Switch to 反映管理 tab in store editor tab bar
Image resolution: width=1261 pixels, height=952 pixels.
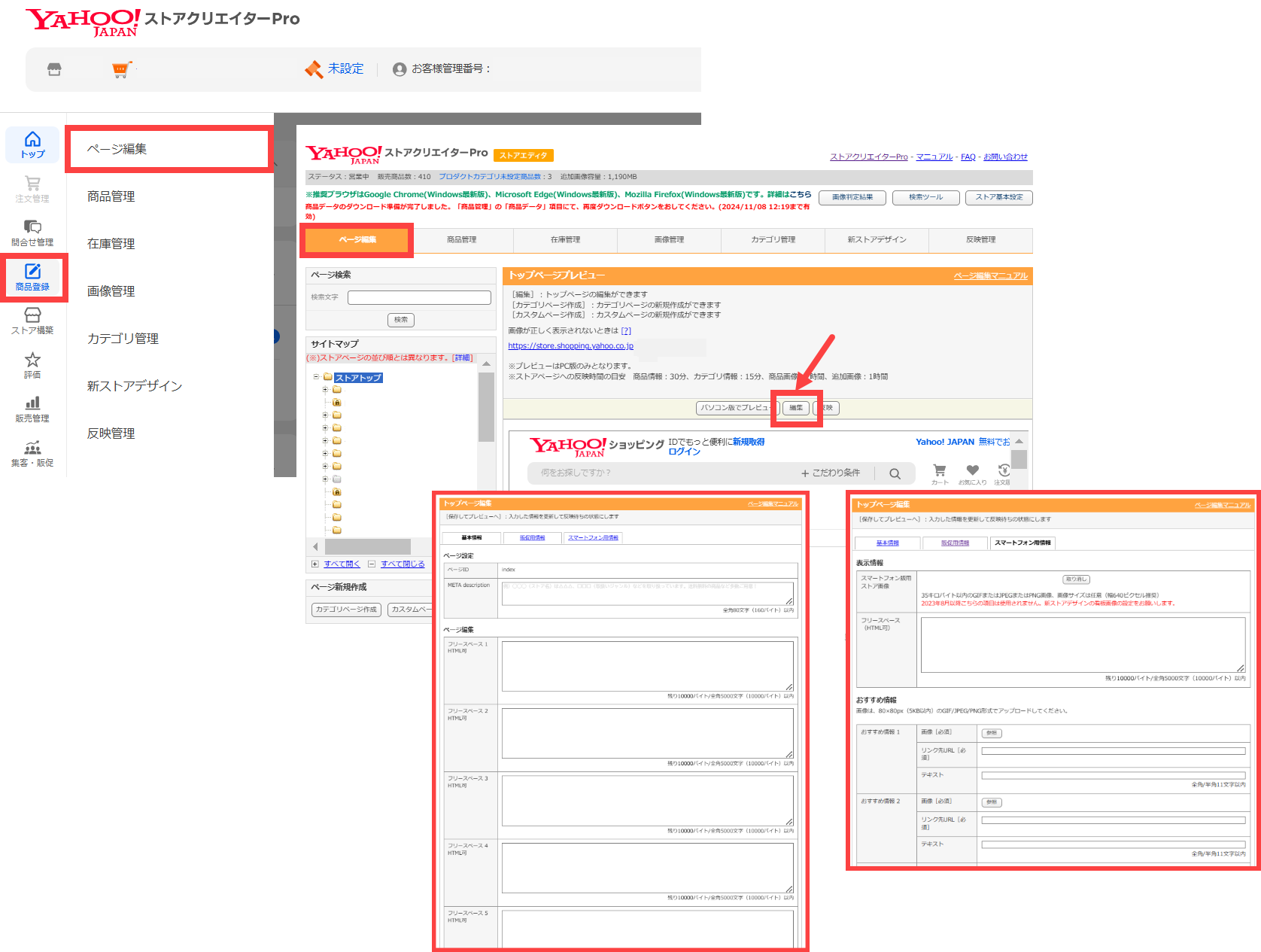pos(980,240)
